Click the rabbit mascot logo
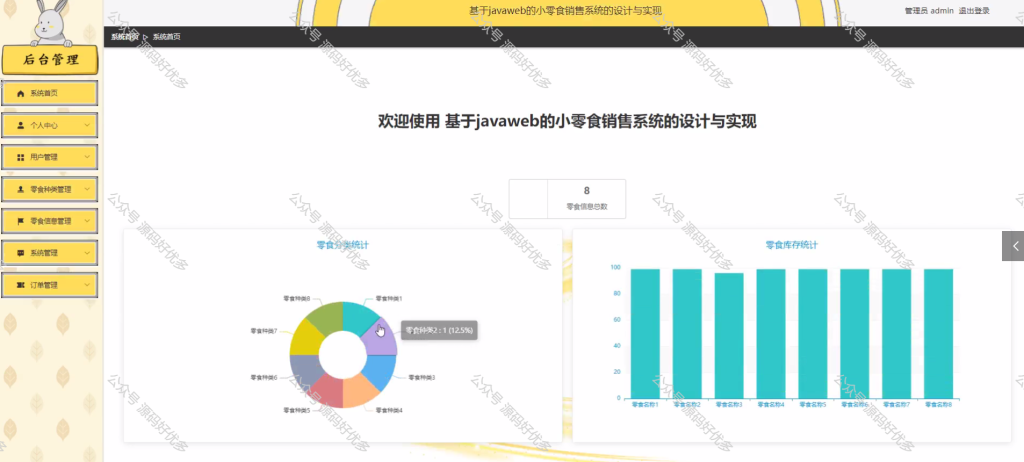The image size is (1024, 462). pyautogui.click(x=50, y=24)
